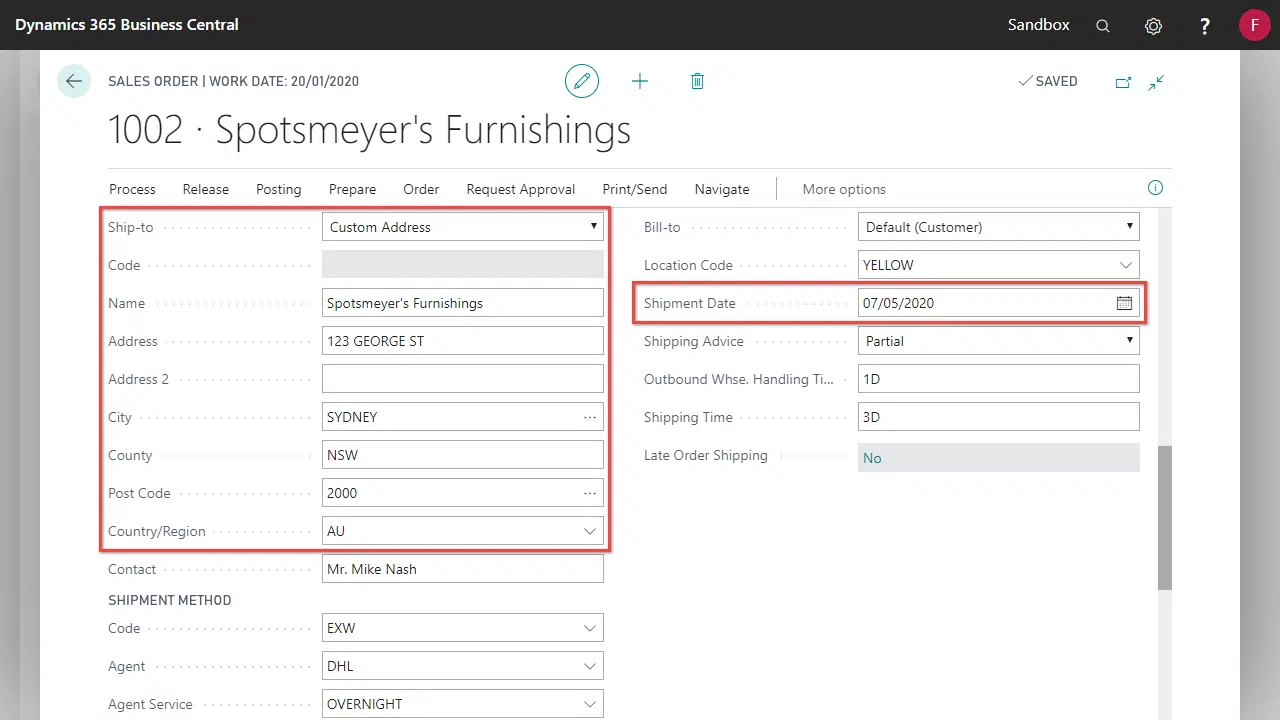The width and height of the screenshot is (1280, 720).
Task: Click the Address input field
Action: [x=462, y=341]
